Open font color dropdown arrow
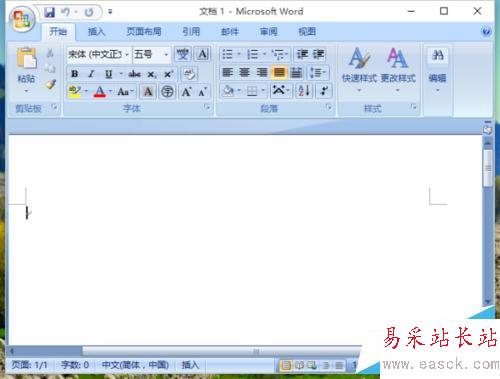 [x=110, y=92]
